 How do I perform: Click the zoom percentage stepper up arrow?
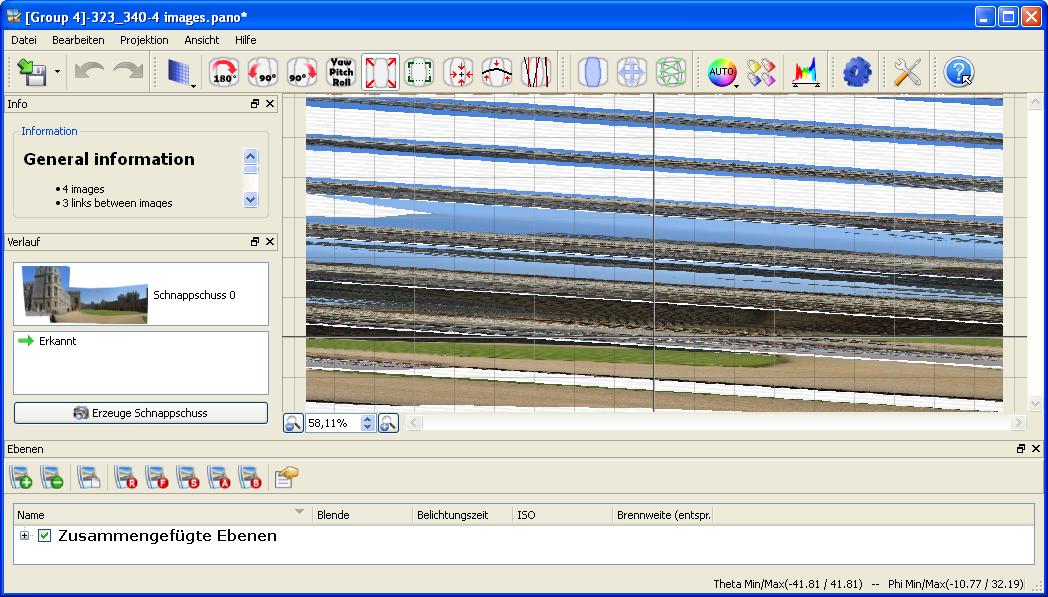[x=367, y=419]
